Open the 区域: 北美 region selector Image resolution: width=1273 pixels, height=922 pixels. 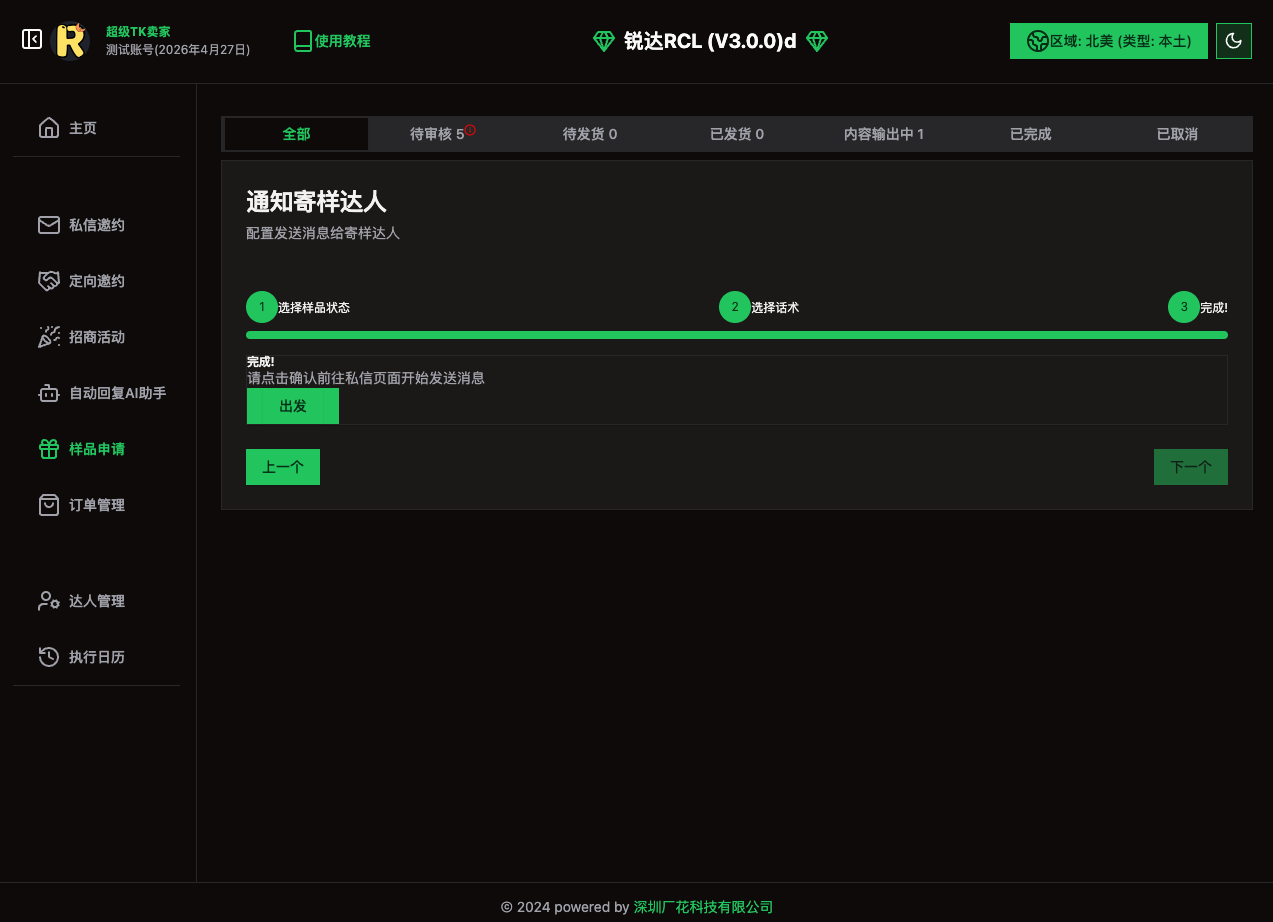[1108, 41]
